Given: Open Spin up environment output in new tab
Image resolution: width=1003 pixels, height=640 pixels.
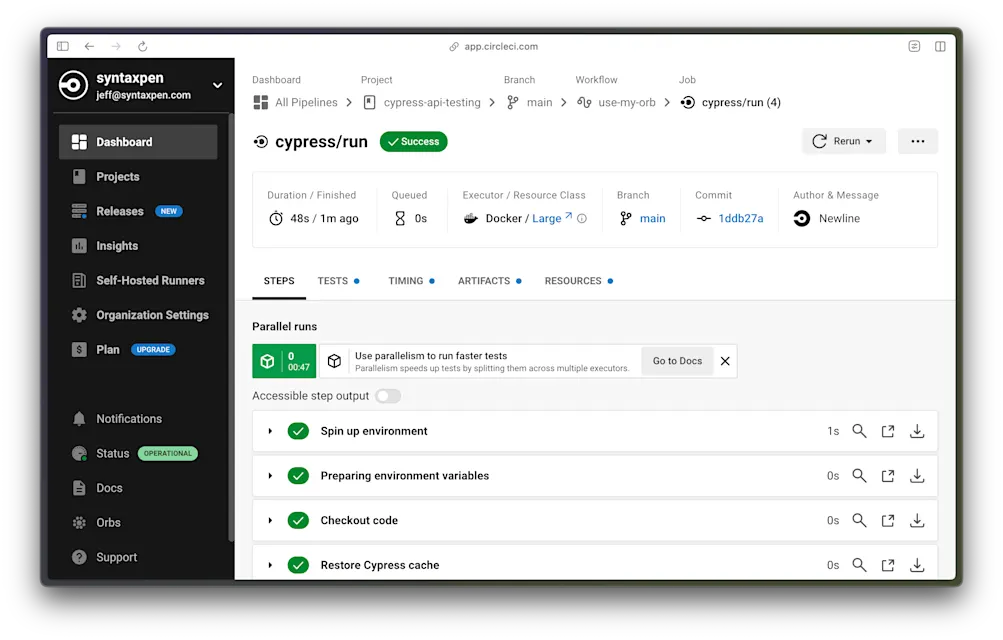Looking at the screenshot, I should [x=888, y=432].
